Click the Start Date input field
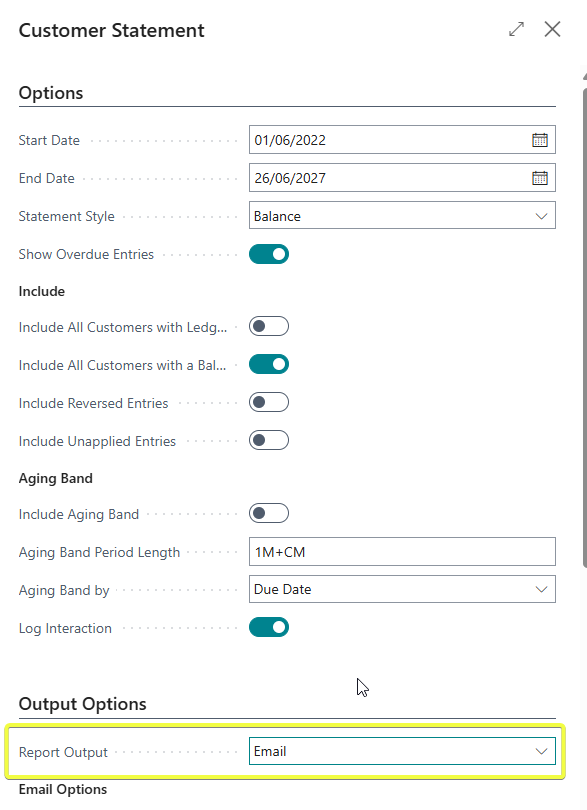The height and width of the screenshot is (810, 587). click(x=390, y=140)
